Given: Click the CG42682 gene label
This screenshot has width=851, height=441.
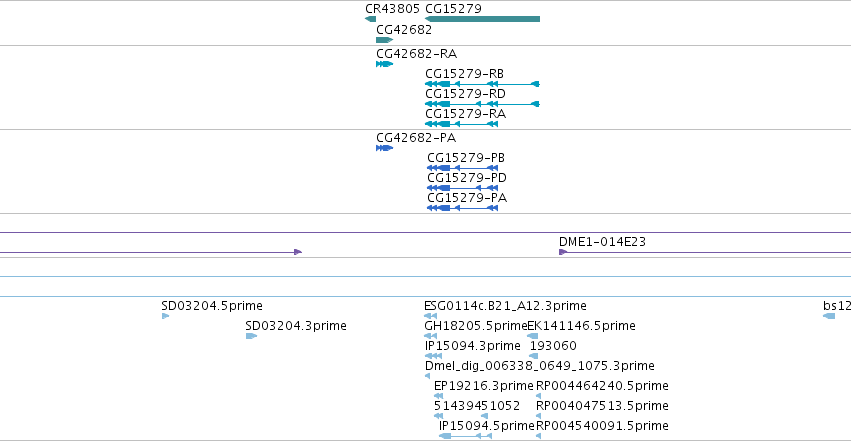Looking at the screenshot, I should (x=404, y=30).
